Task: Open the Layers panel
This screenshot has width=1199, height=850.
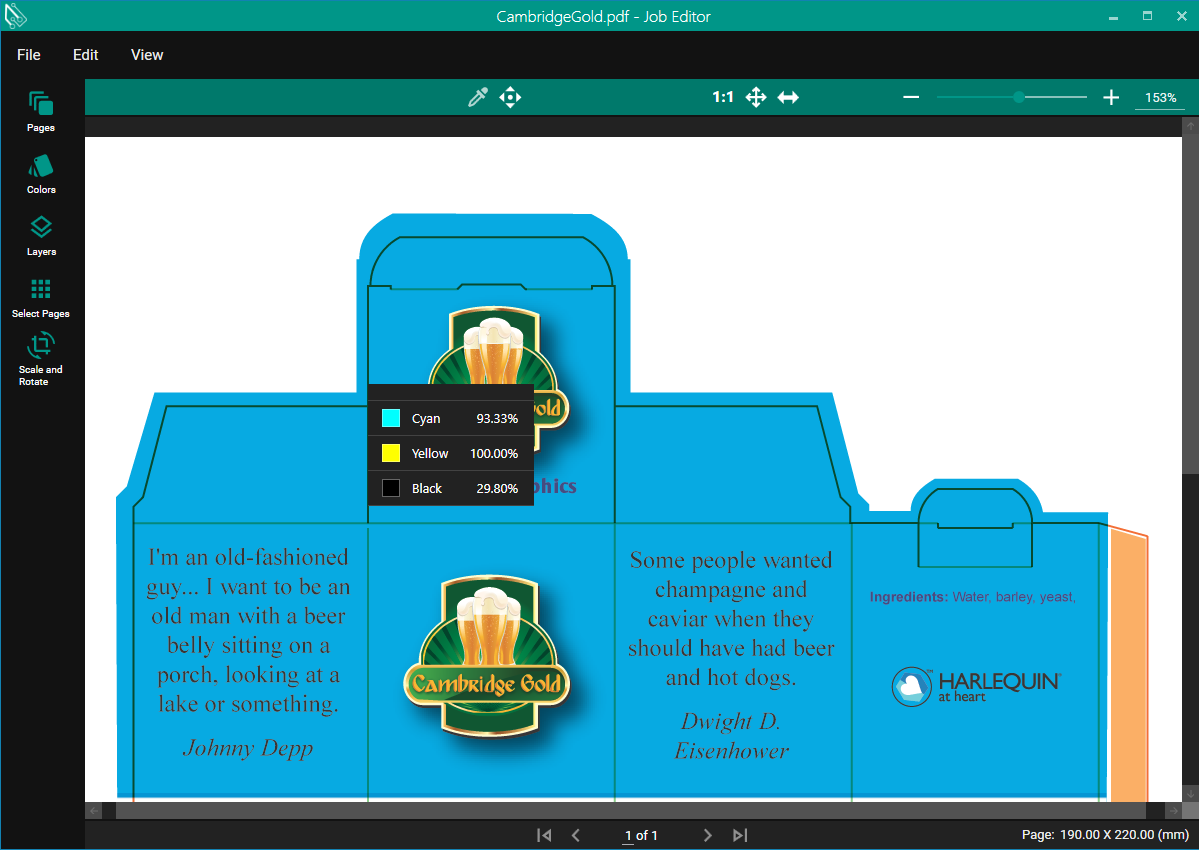Action: pos(41,235)
